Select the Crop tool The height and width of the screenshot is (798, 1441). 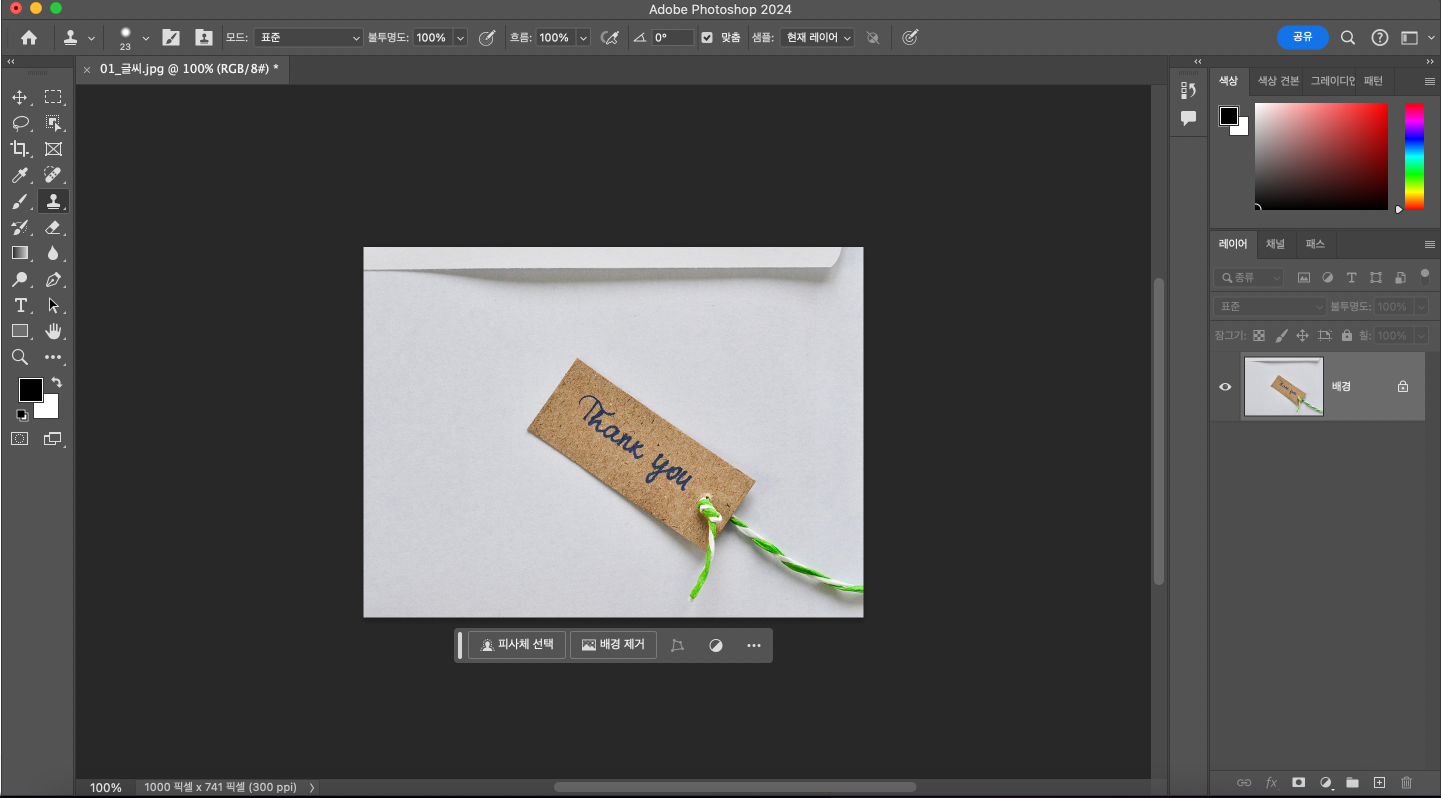tap(20, 149)
